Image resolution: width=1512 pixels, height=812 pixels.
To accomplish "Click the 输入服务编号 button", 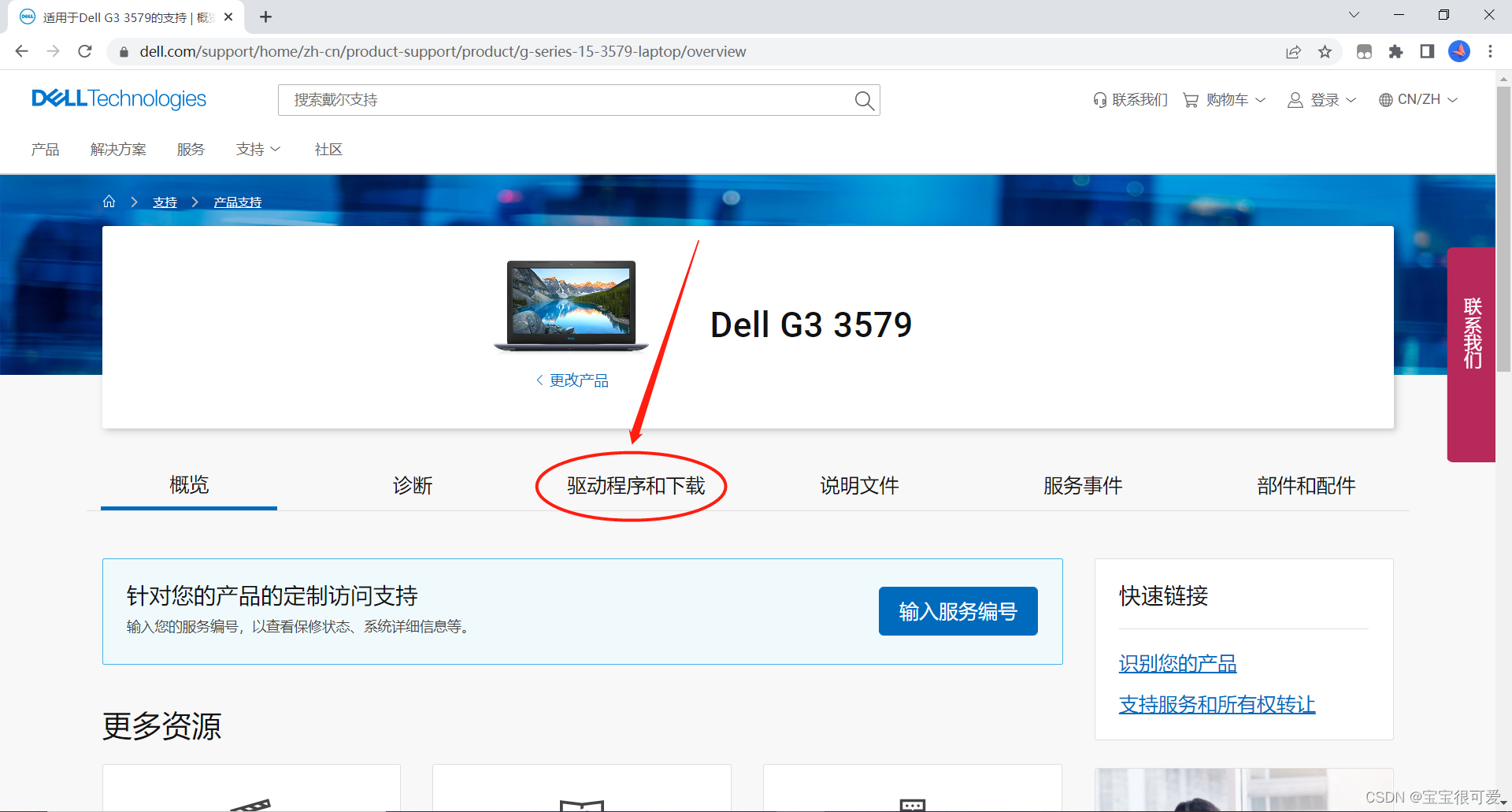I will point(958,611).
